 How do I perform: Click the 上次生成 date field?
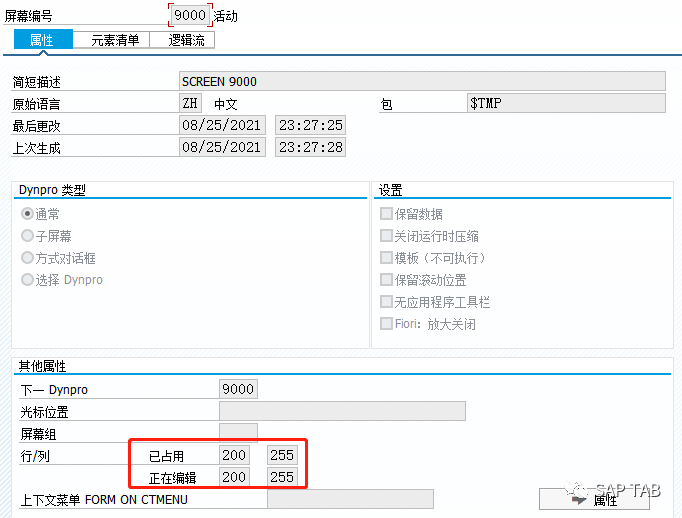[222, 147]
